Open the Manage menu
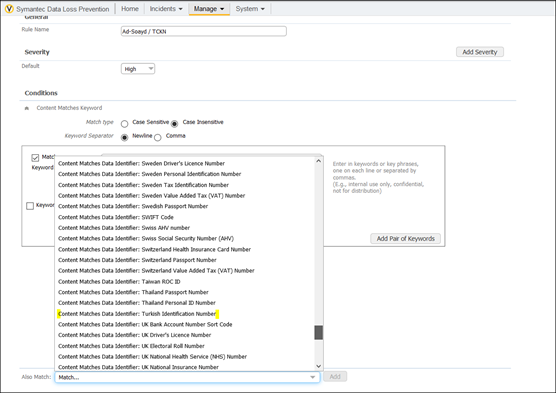 [209, 9]
